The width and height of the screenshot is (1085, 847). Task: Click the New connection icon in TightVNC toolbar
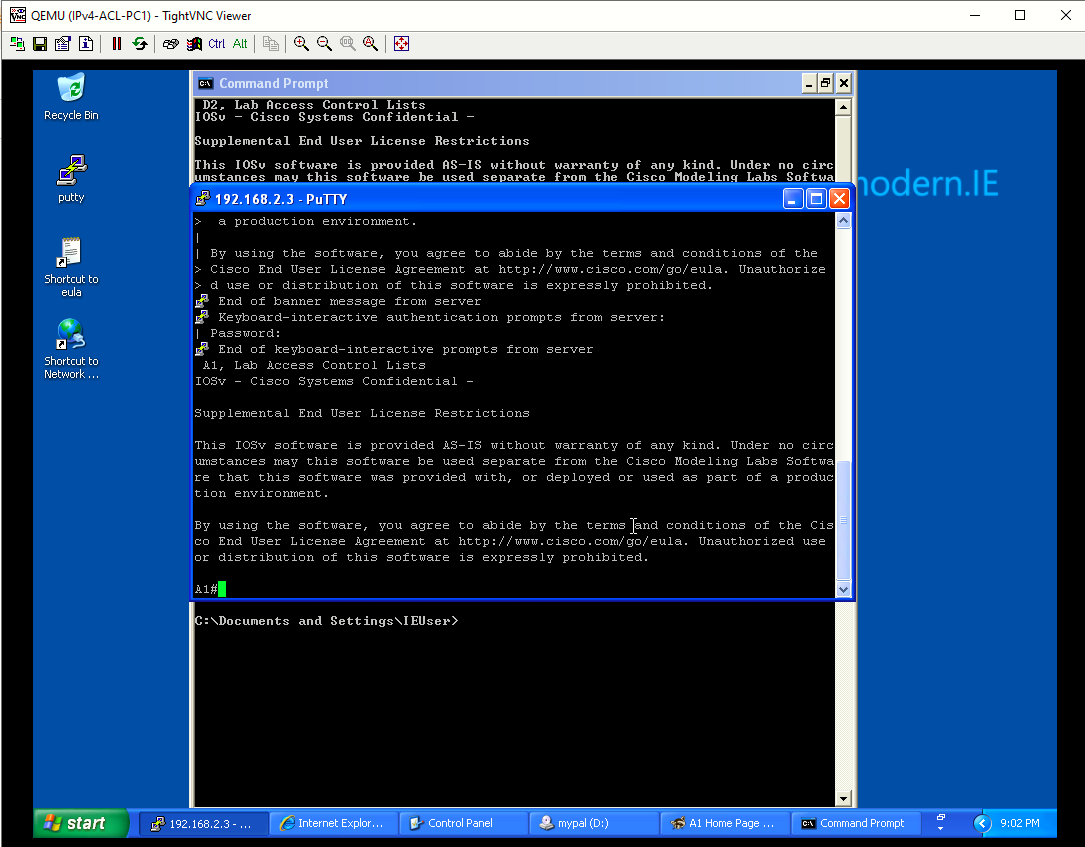click(17, 44)
